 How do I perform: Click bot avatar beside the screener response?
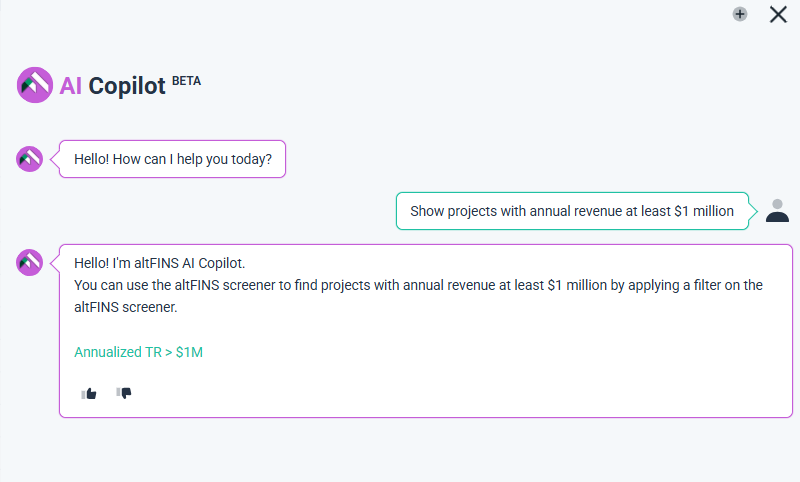[x=30, y=262]
